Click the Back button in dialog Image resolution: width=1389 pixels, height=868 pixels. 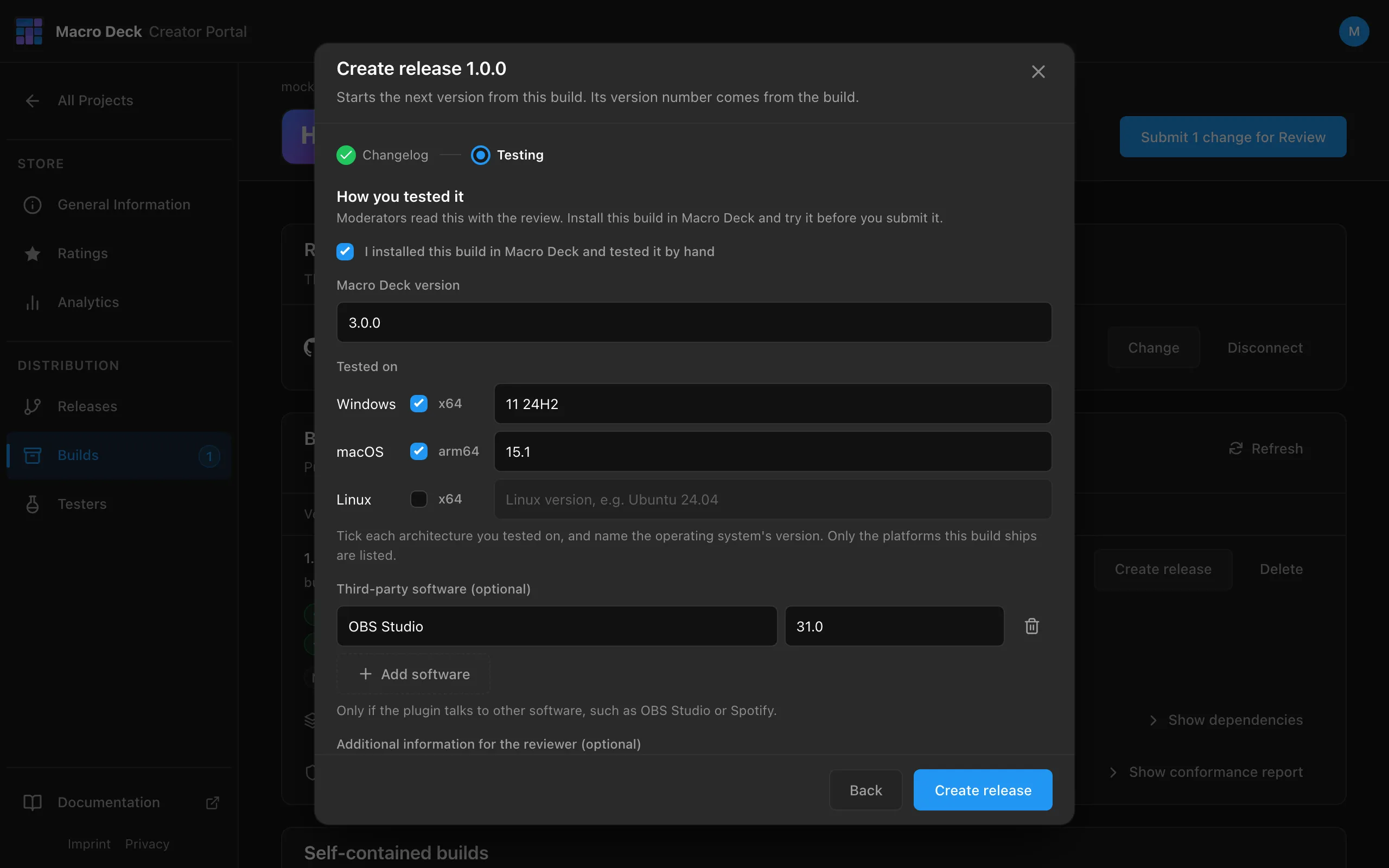click(865, 790)
